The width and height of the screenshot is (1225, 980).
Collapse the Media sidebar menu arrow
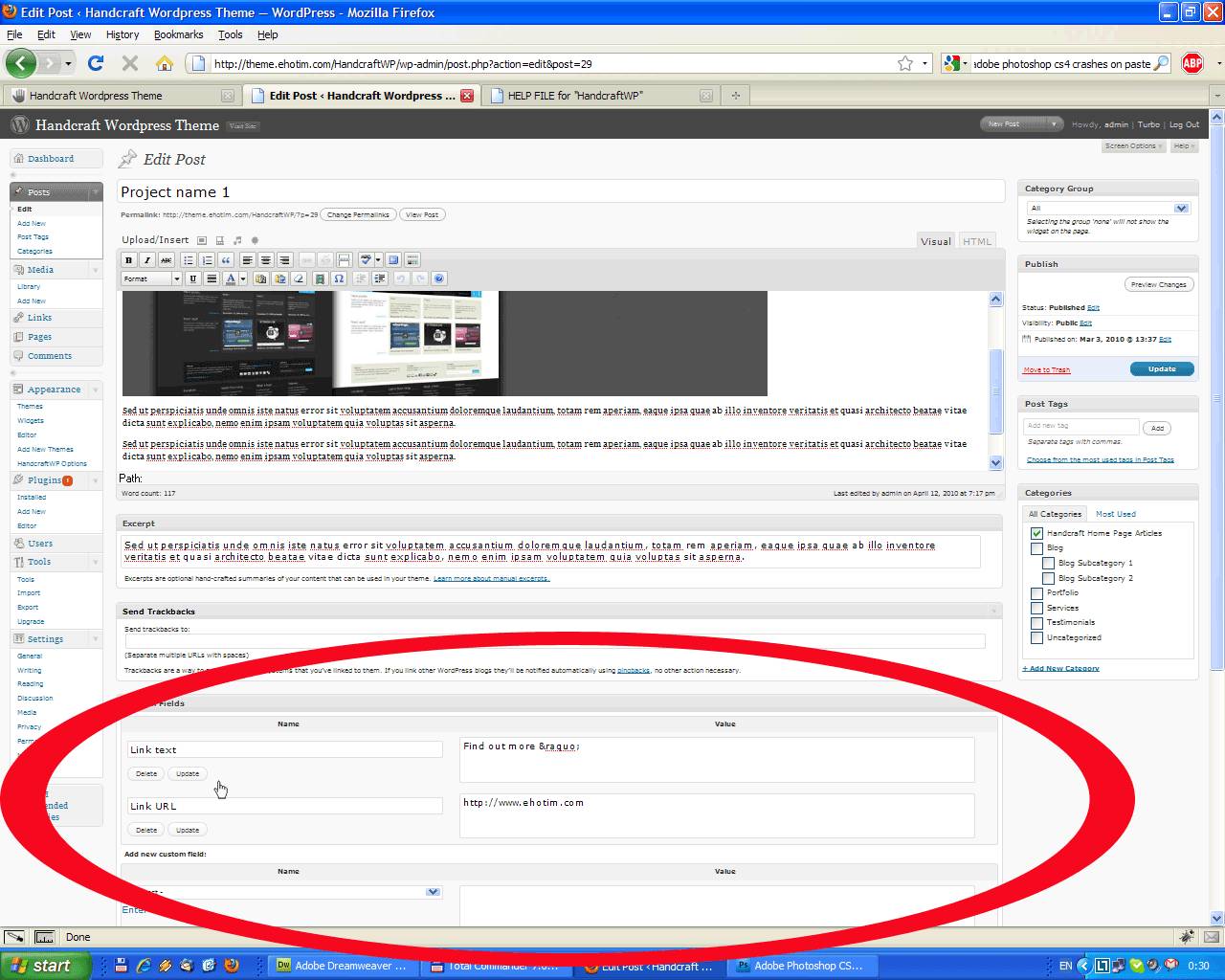point(96,270)
